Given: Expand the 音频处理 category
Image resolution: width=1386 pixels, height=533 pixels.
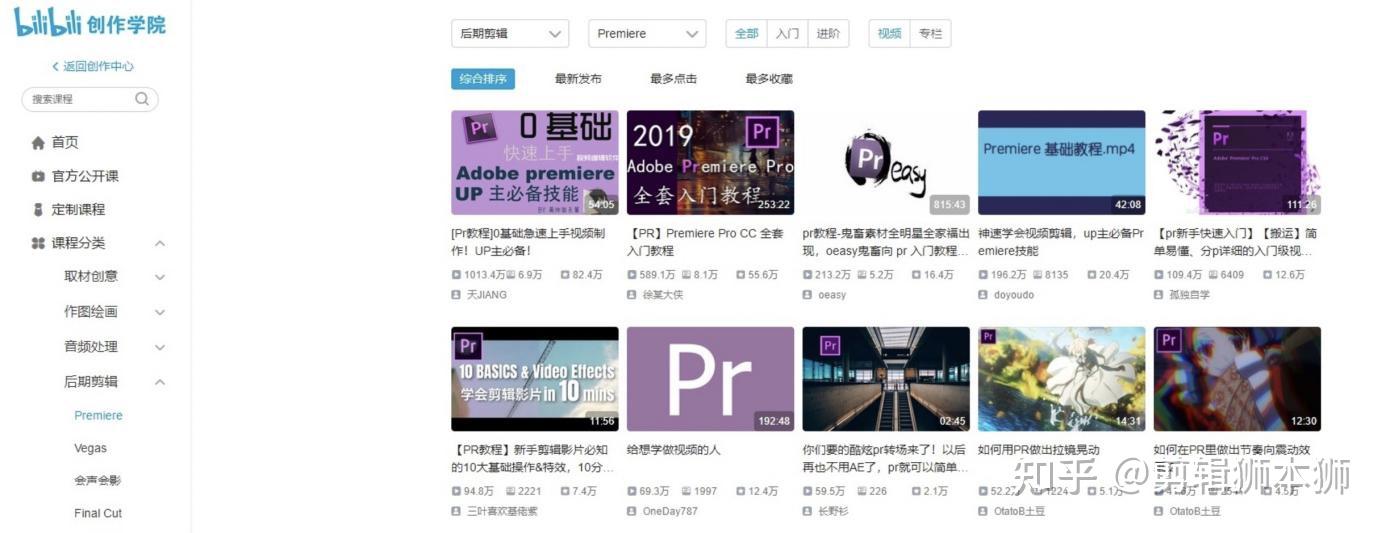Looking at the screenshot, I should (x=160, y=347).
